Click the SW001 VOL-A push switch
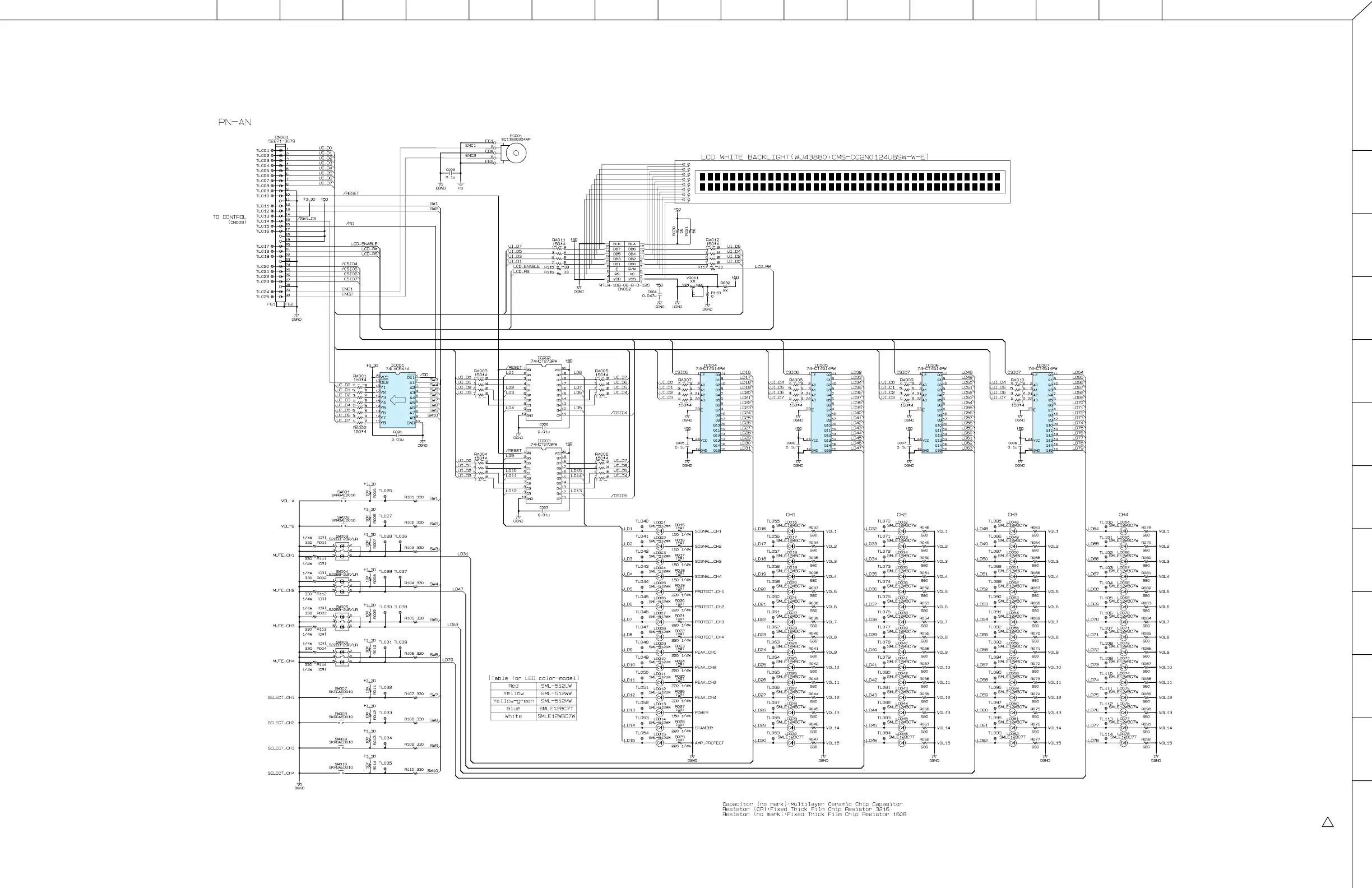The image size is (1372, 888). [x=342, y=501]
